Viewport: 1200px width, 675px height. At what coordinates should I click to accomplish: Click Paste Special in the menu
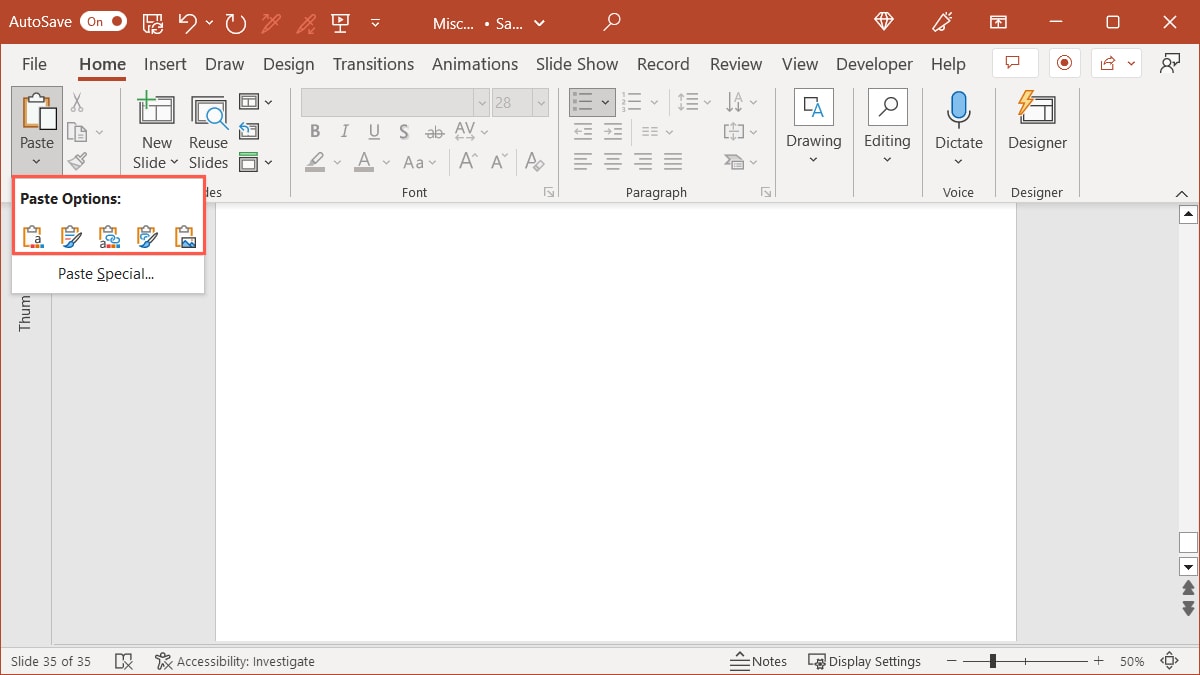click(x=106, y=273)
